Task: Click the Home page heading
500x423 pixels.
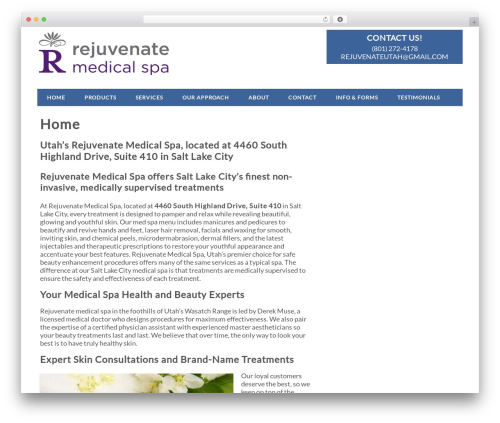Action: point(60,124)
